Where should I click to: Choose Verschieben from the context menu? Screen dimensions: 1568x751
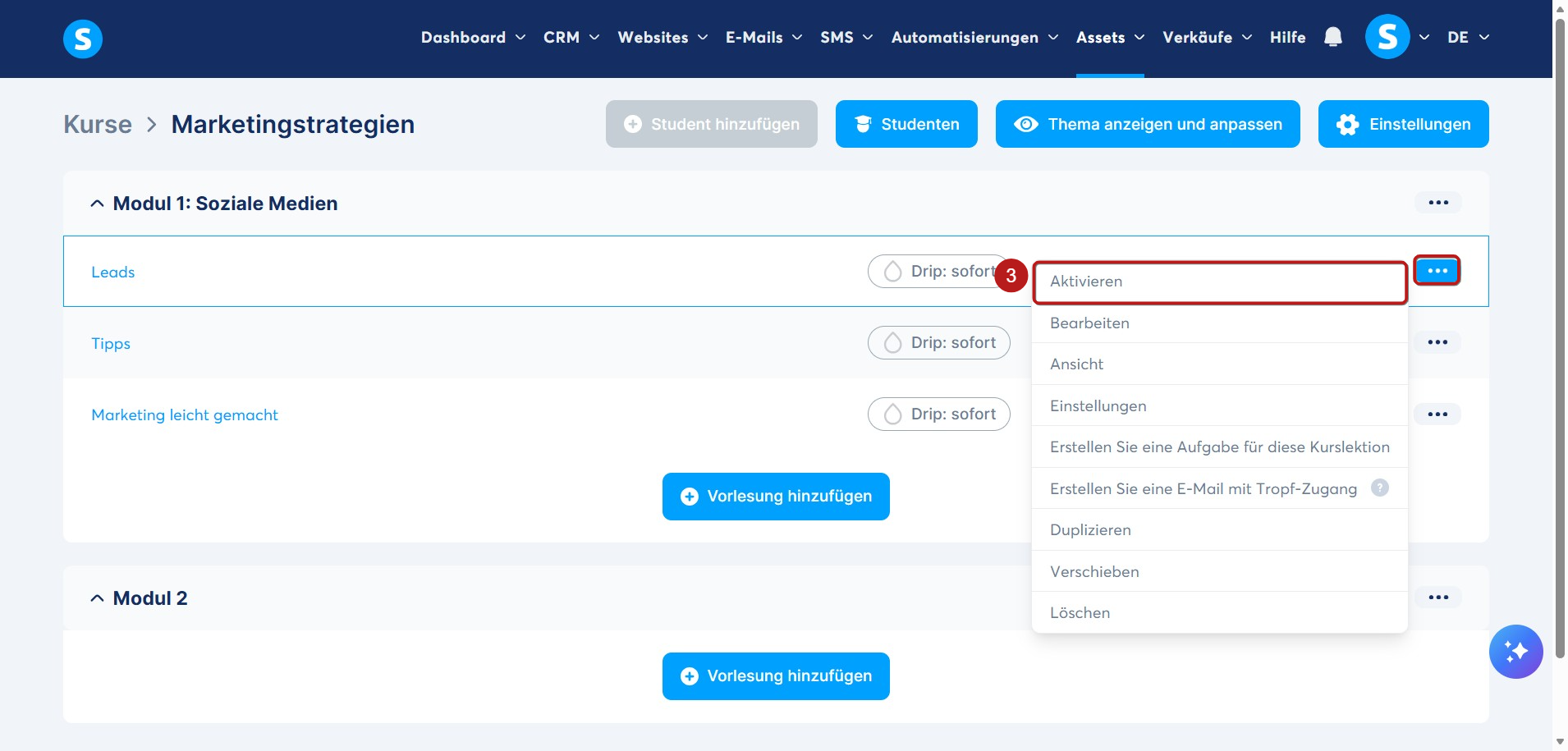(1220, 572)
